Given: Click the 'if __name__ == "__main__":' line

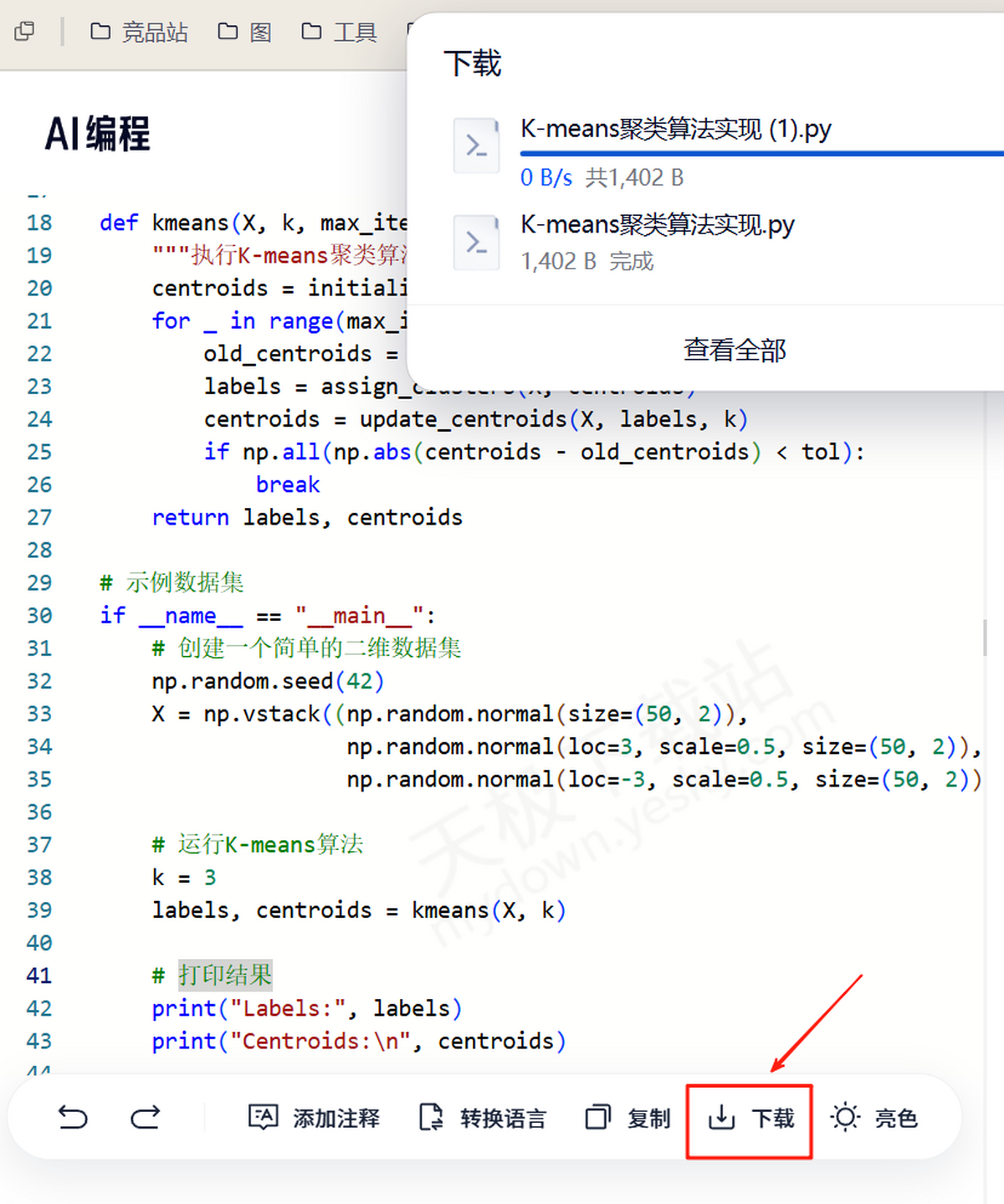Looking at the screenshot, I should point(268,616).
